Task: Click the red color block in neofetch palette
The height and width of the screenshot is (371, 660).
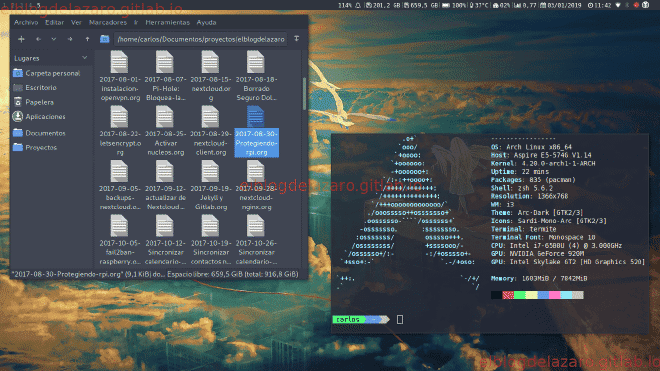Action: tap(508, 295)
